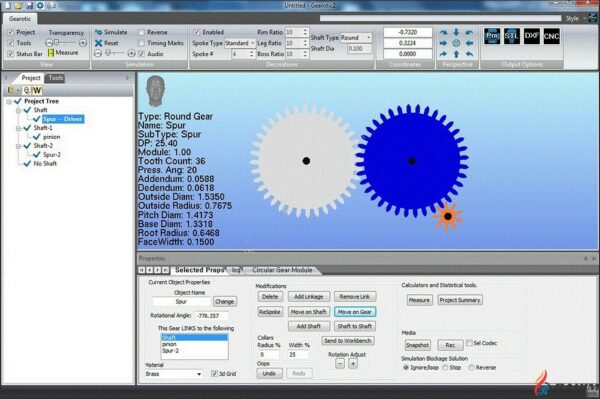Image resolution: width=600 pixels, height=399 pixels.
Task: Open the Project Summary tool
Action: (460, 300)
